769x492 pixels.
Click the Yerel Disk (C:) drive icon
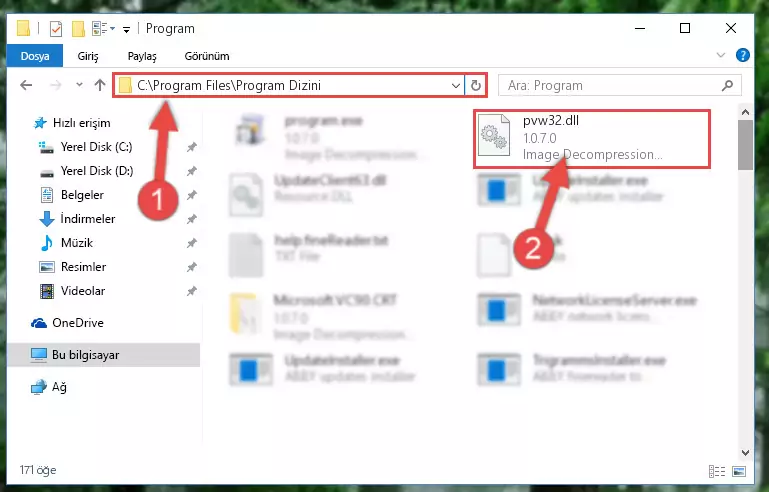46,147
